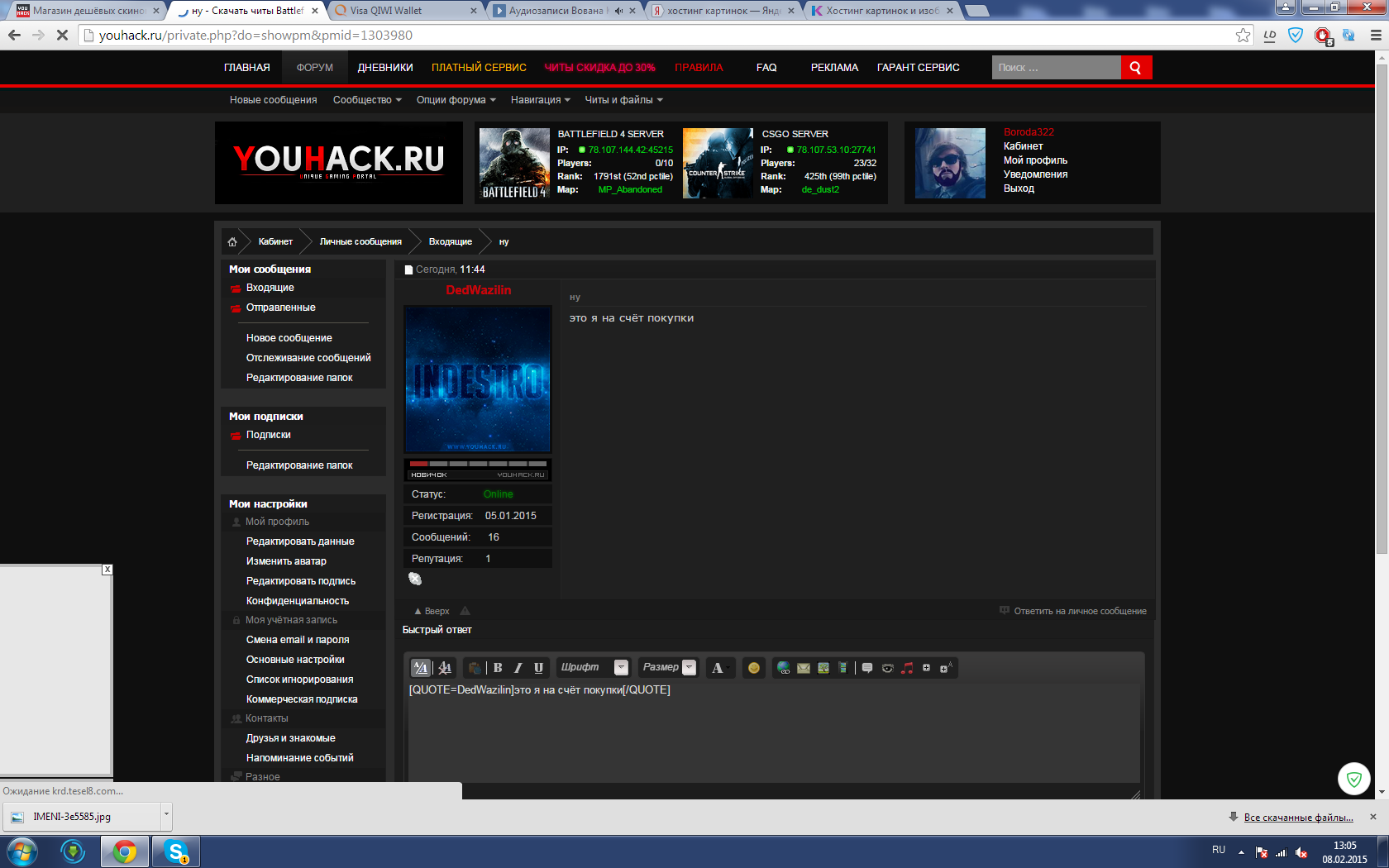This screenshot has height=868, width=1389.
Task: Toggle underline formatting
Action: click(x=539, y=668)
